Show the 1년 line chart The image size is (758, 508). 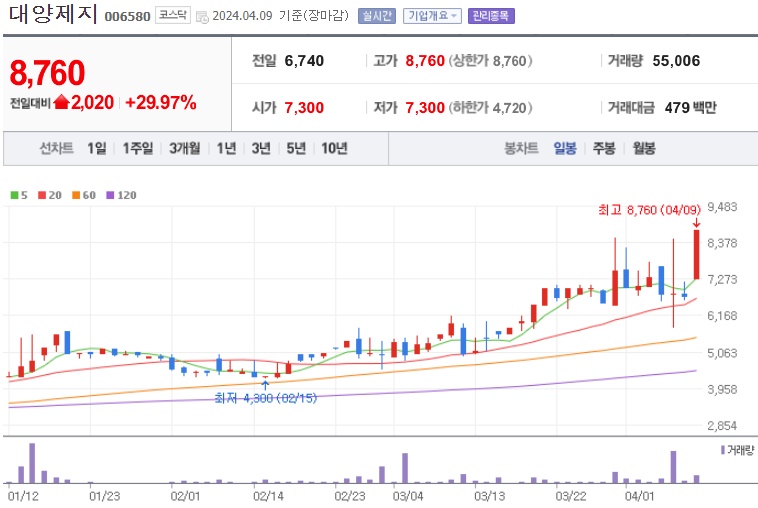coord(226,148)
